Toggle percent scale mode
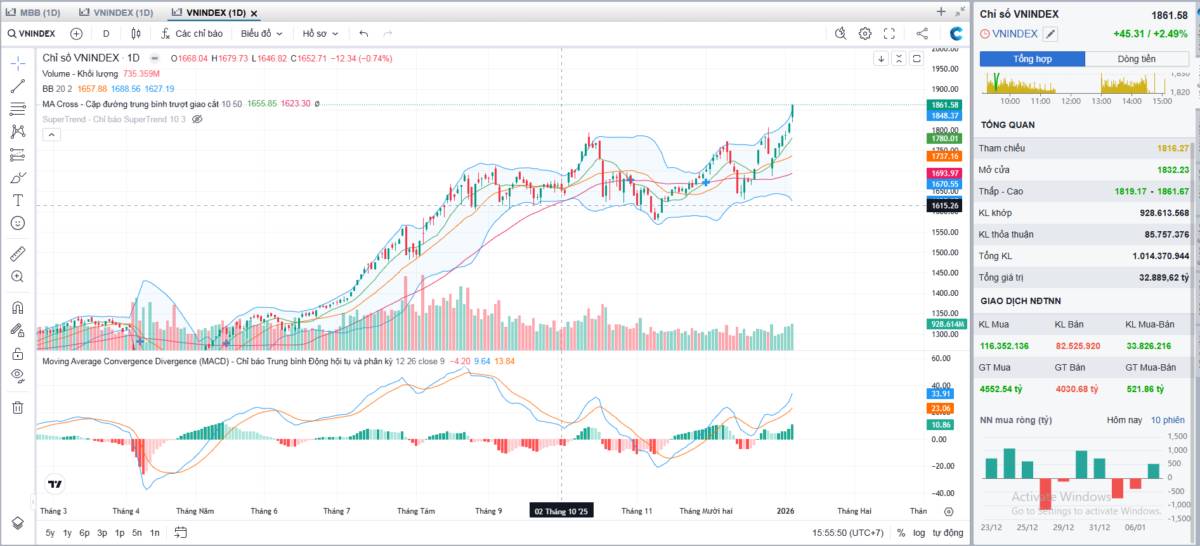 pyautogui.click(x=901, y=532)
